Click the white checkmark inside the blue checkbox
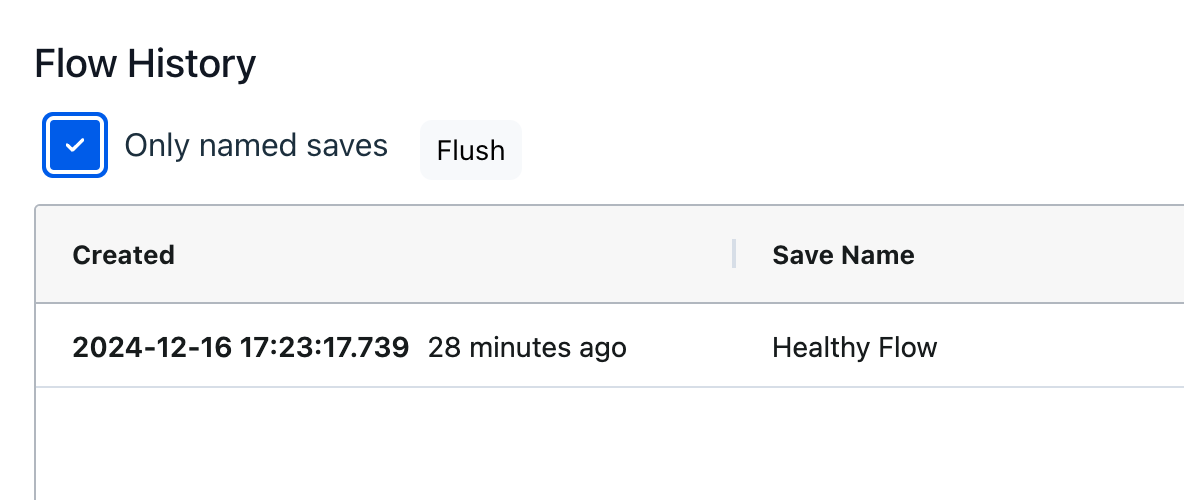1184x500 pixels. tap(75, 146)
